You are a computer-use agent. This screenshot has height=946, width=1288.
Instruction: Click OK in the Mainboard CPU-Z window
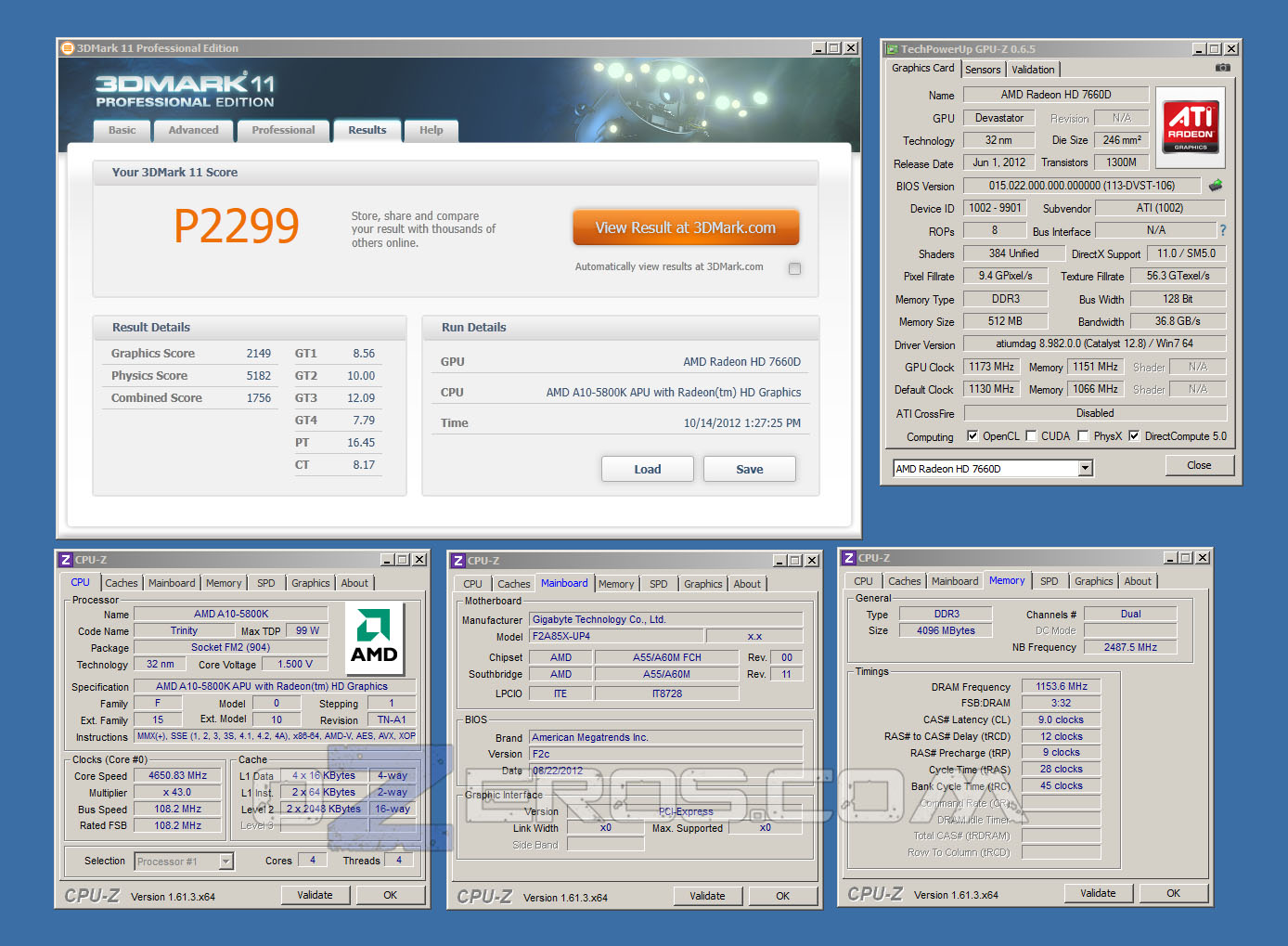(x=783, y=896)
